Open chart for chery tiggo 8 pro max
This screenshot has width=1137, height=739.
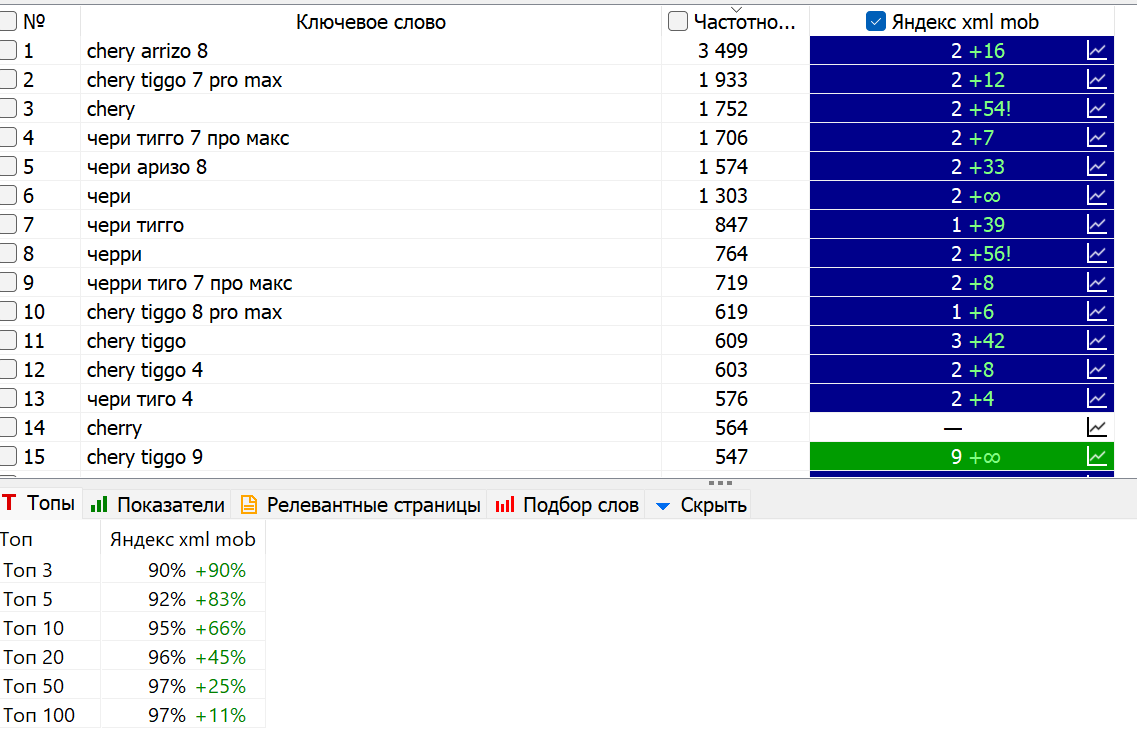(x=1096, y=312)
